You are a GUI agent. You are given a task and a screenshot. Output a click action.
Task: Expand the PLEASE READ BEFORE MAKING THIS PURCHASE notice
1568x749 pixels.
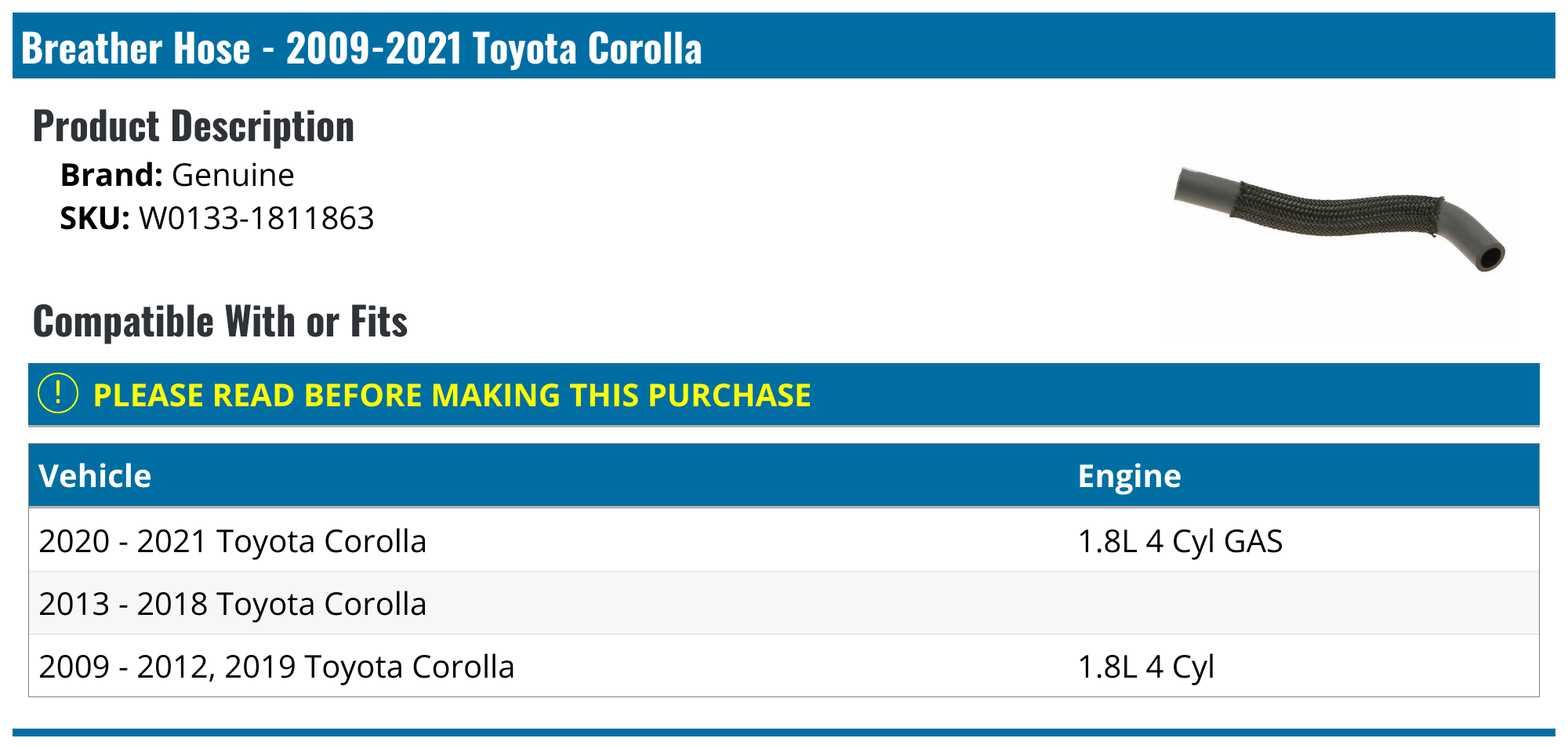click(452, 395)
